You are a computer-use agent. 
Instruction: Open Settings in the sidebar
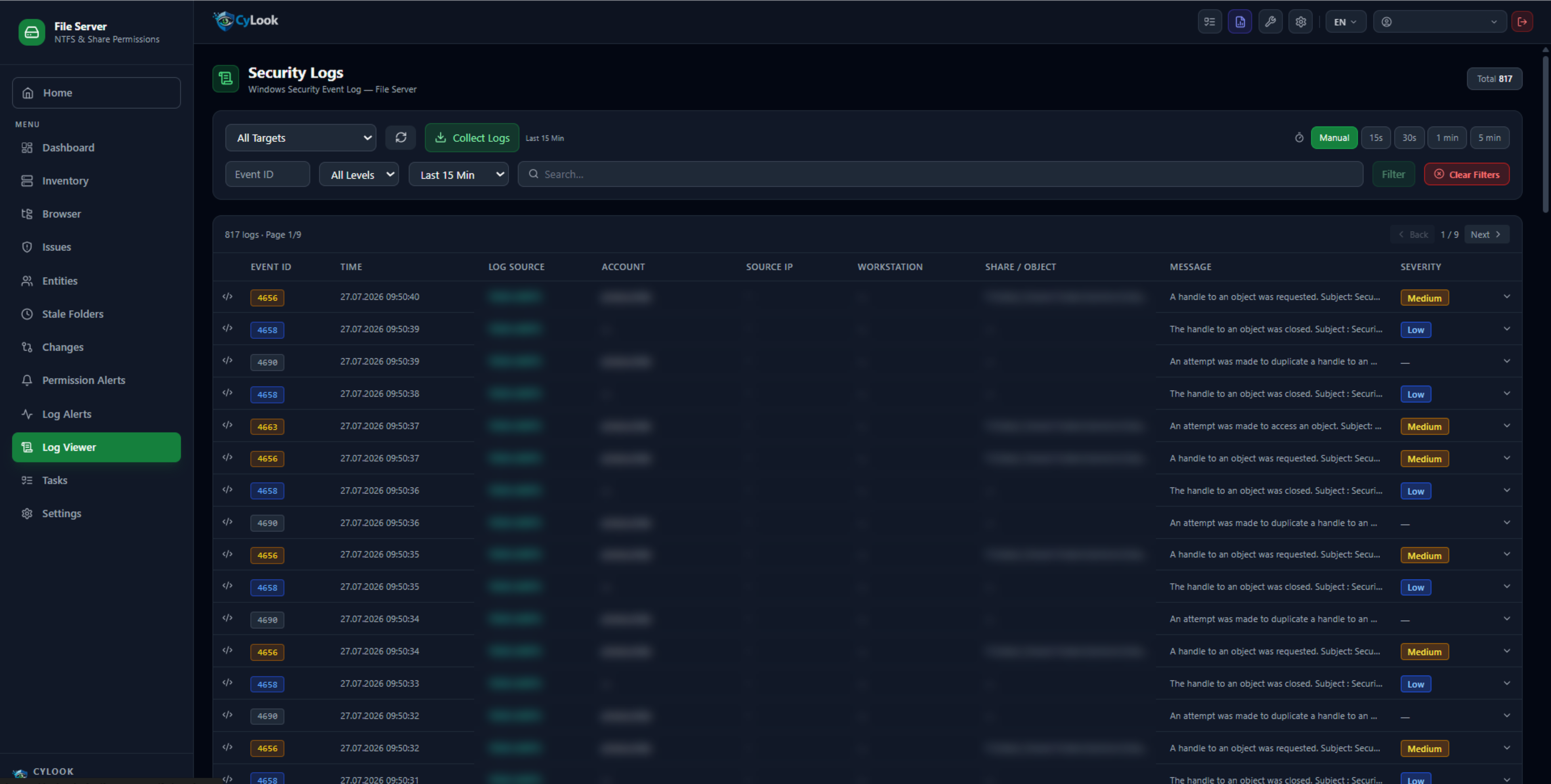[97, 513]
